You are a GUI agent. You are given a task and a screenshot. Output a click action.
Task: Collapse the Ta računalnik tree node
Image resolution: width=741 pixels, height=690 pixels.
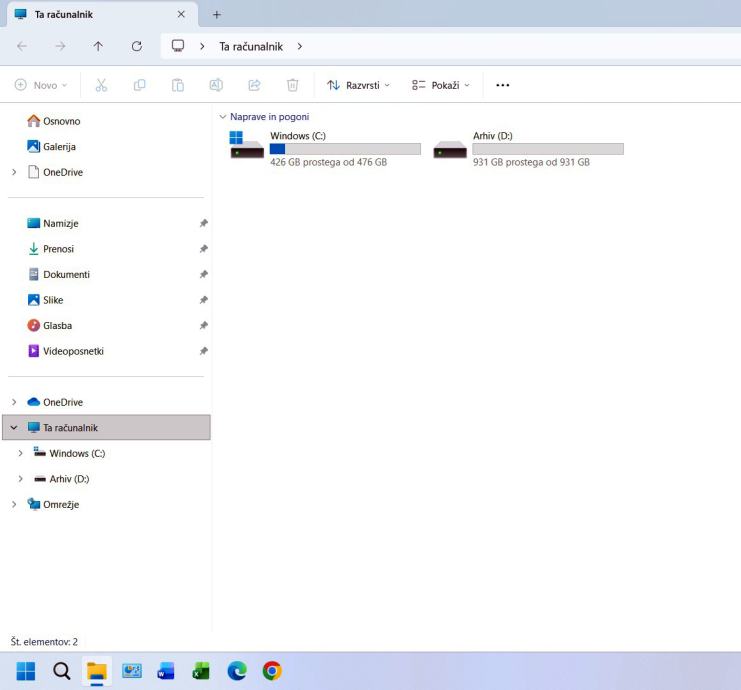tap(14, 428)
